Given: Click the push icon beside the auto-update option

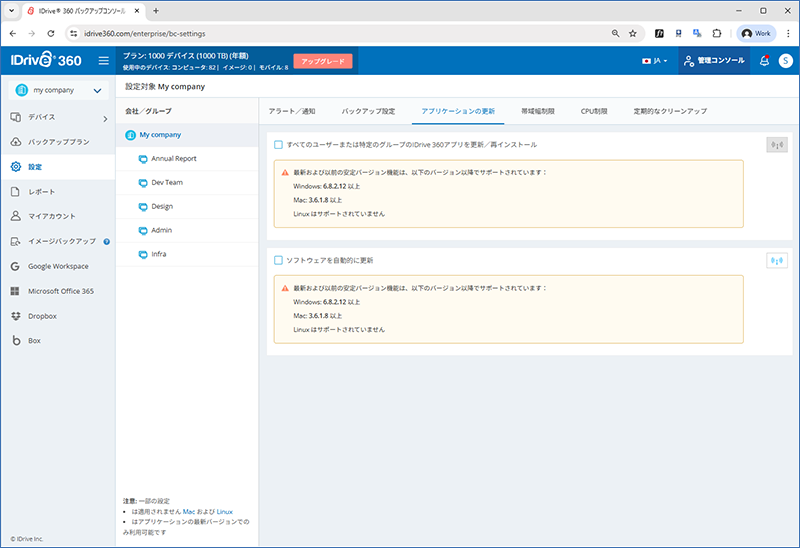Looking at the screenshot, I should coord(777,261).
